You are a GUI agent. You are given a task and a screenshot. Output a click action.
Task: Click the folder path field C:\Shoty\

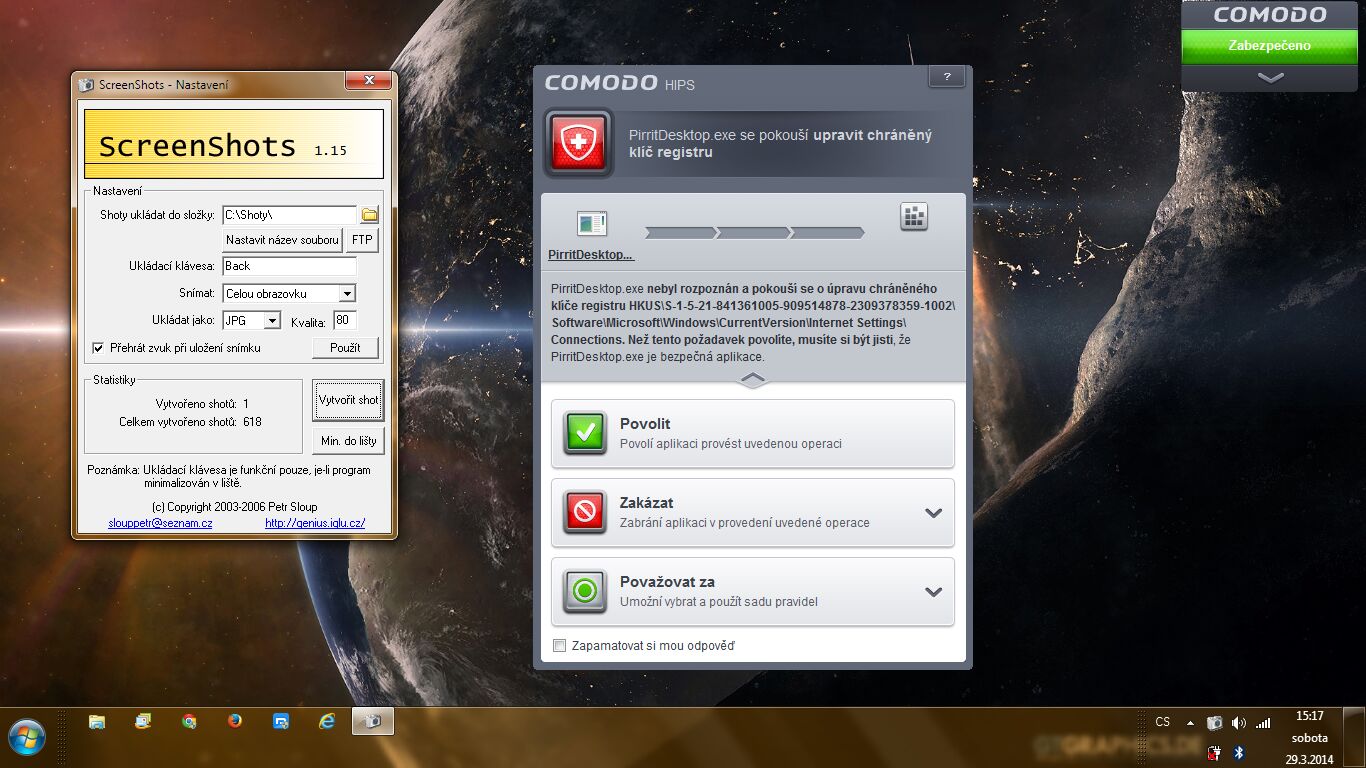(x=289, y=215)
